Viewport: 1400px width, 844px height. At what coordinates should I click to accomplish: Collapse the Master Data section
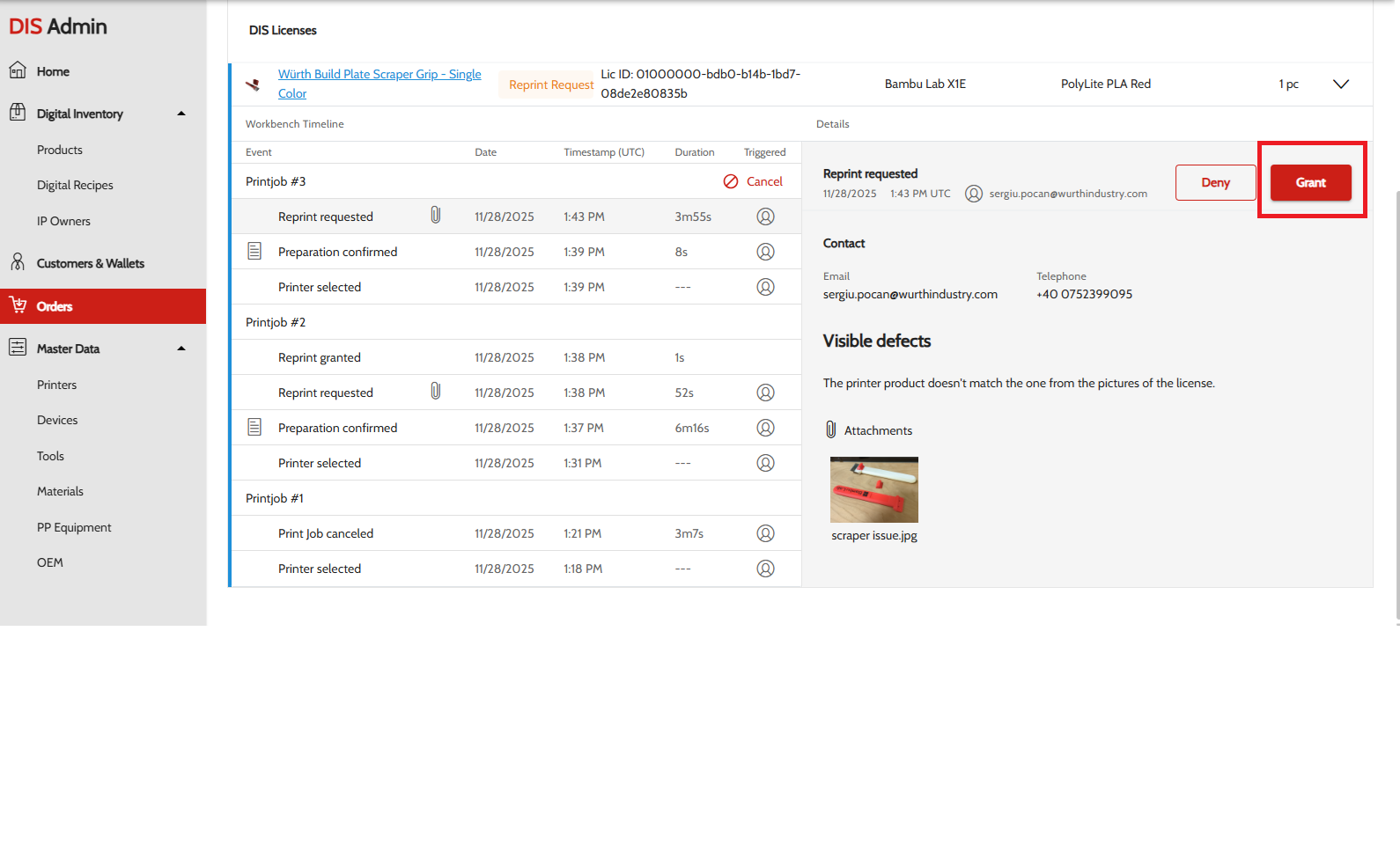click(x=181, y=349)
